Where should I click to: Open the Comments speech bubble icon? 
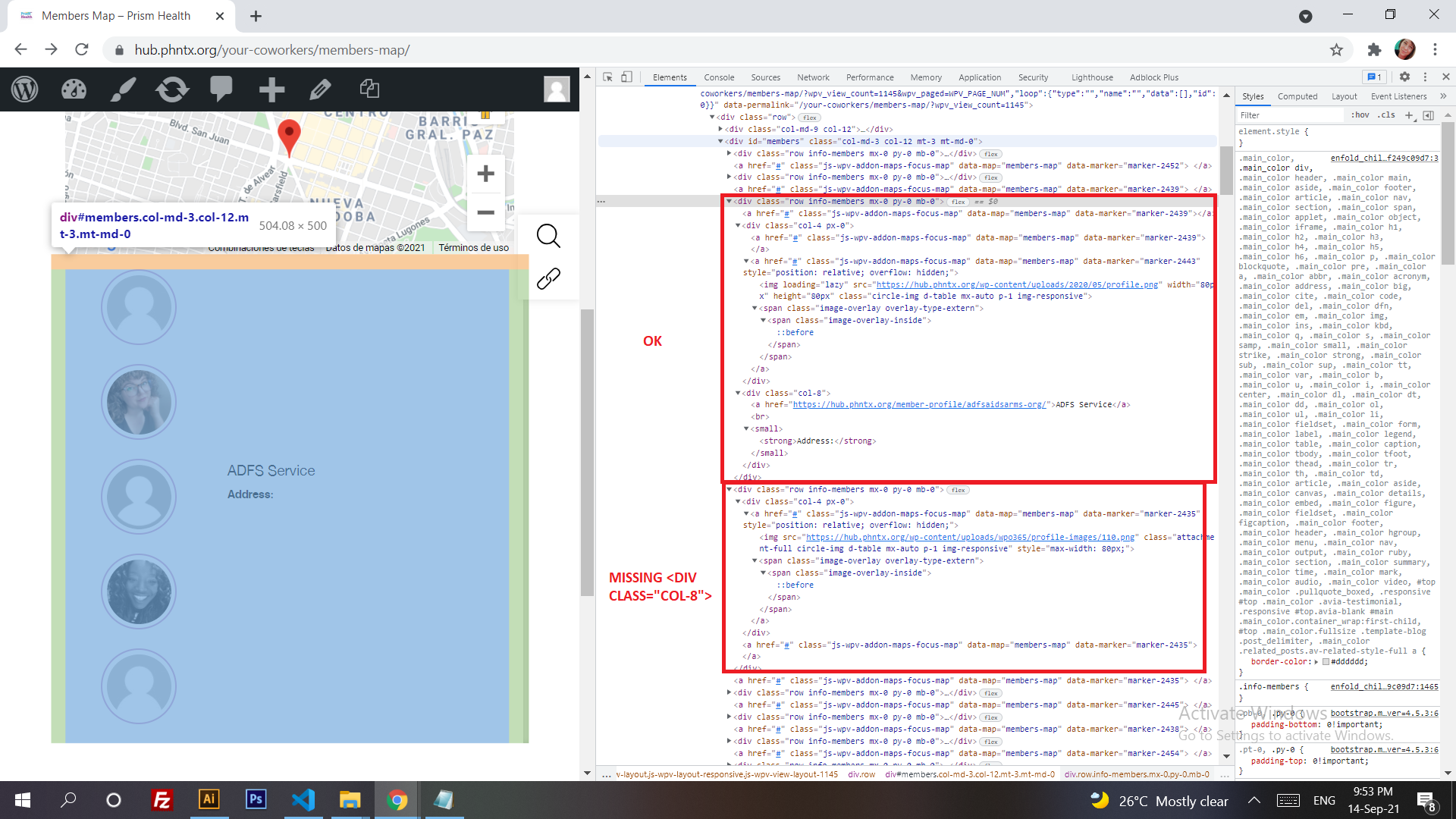pos(221,89)
